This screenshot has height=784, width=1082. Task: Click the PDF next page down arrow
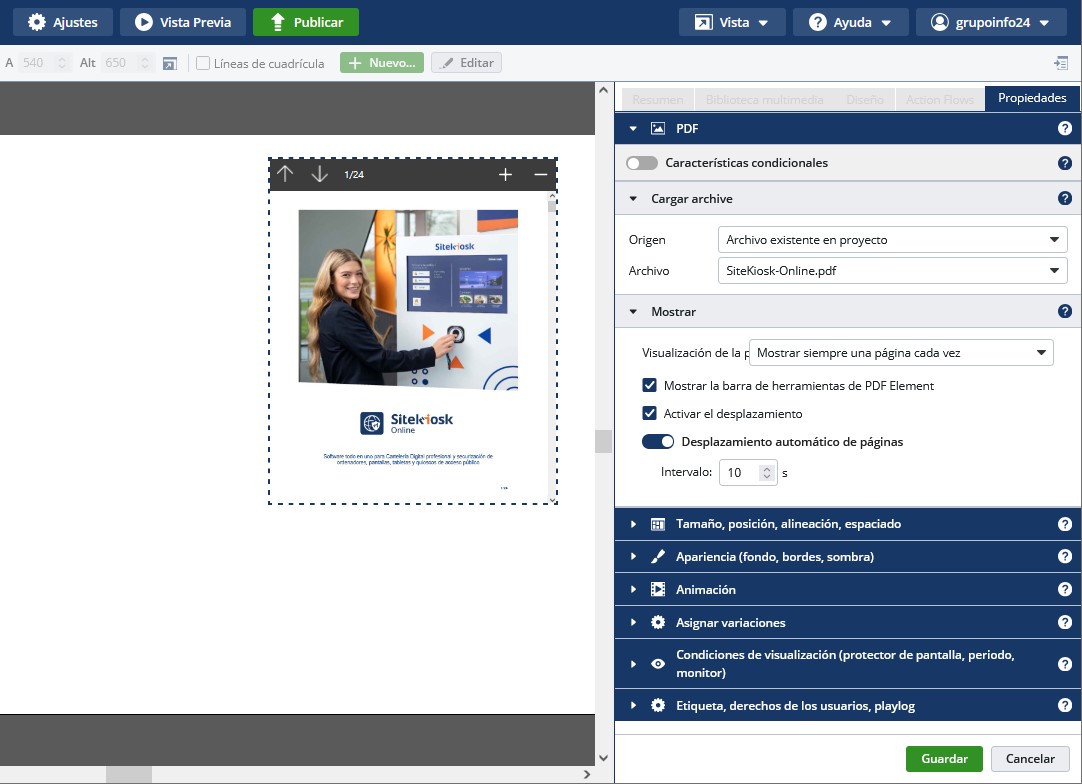(319, 174)
